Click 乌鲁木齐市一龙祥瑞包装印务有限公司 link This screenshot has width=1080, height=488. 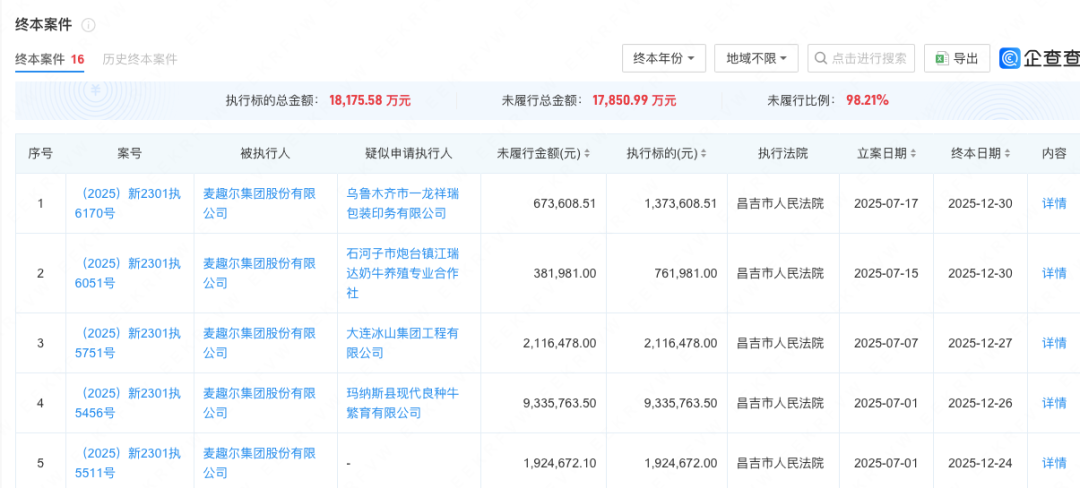click(401, 203)
